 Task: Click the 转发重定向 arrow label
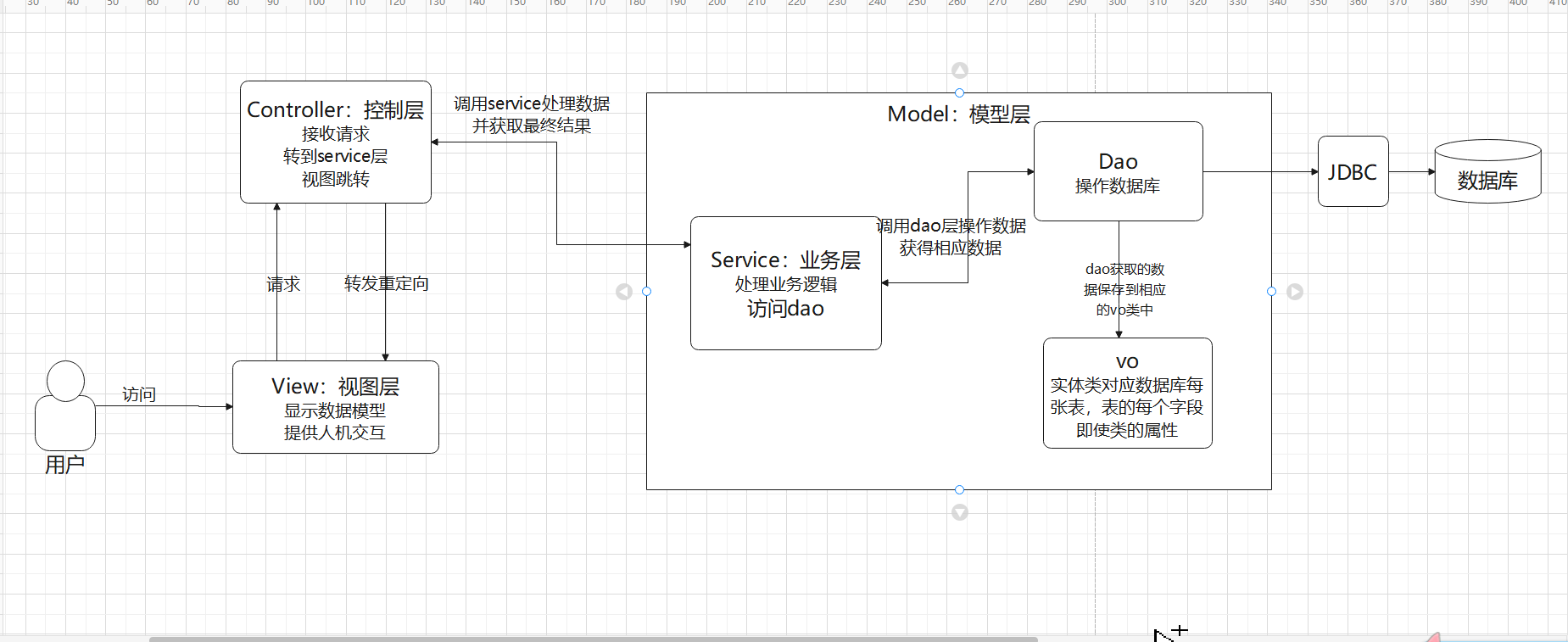click(387, 283)
